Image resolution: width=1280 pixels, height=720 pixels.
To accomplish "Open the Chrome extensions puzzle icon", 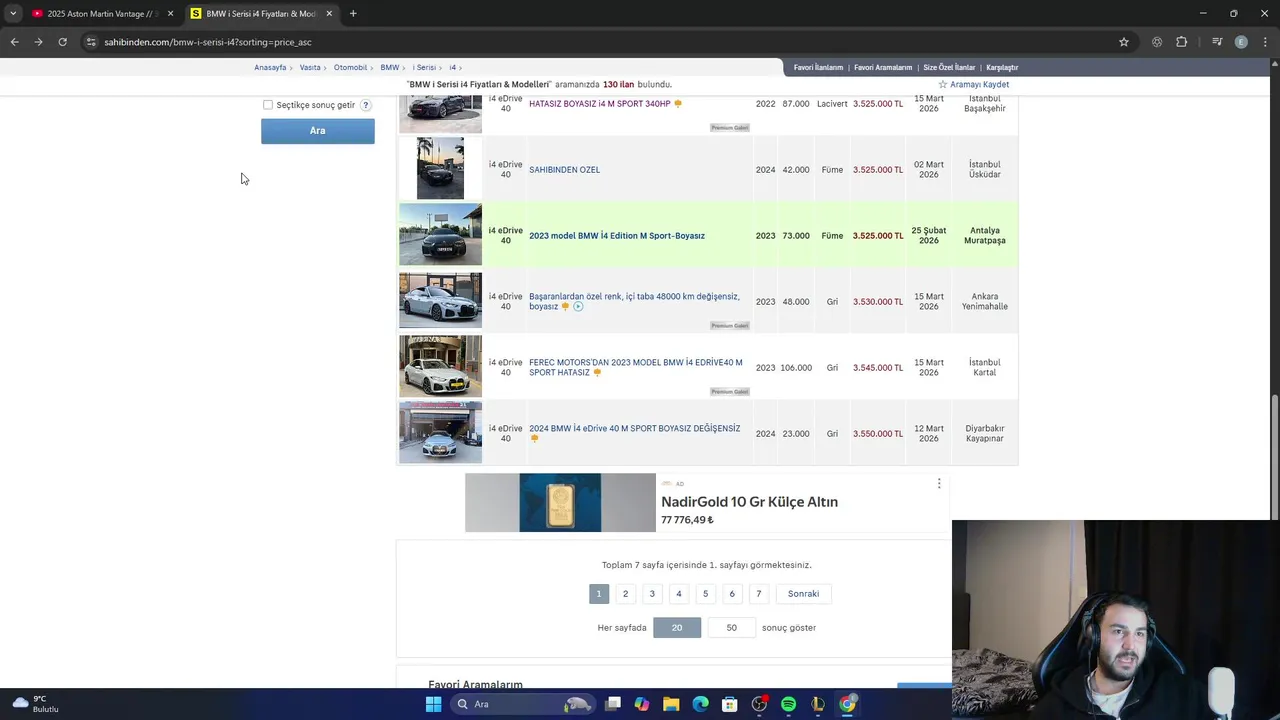I will point(1182,42).
